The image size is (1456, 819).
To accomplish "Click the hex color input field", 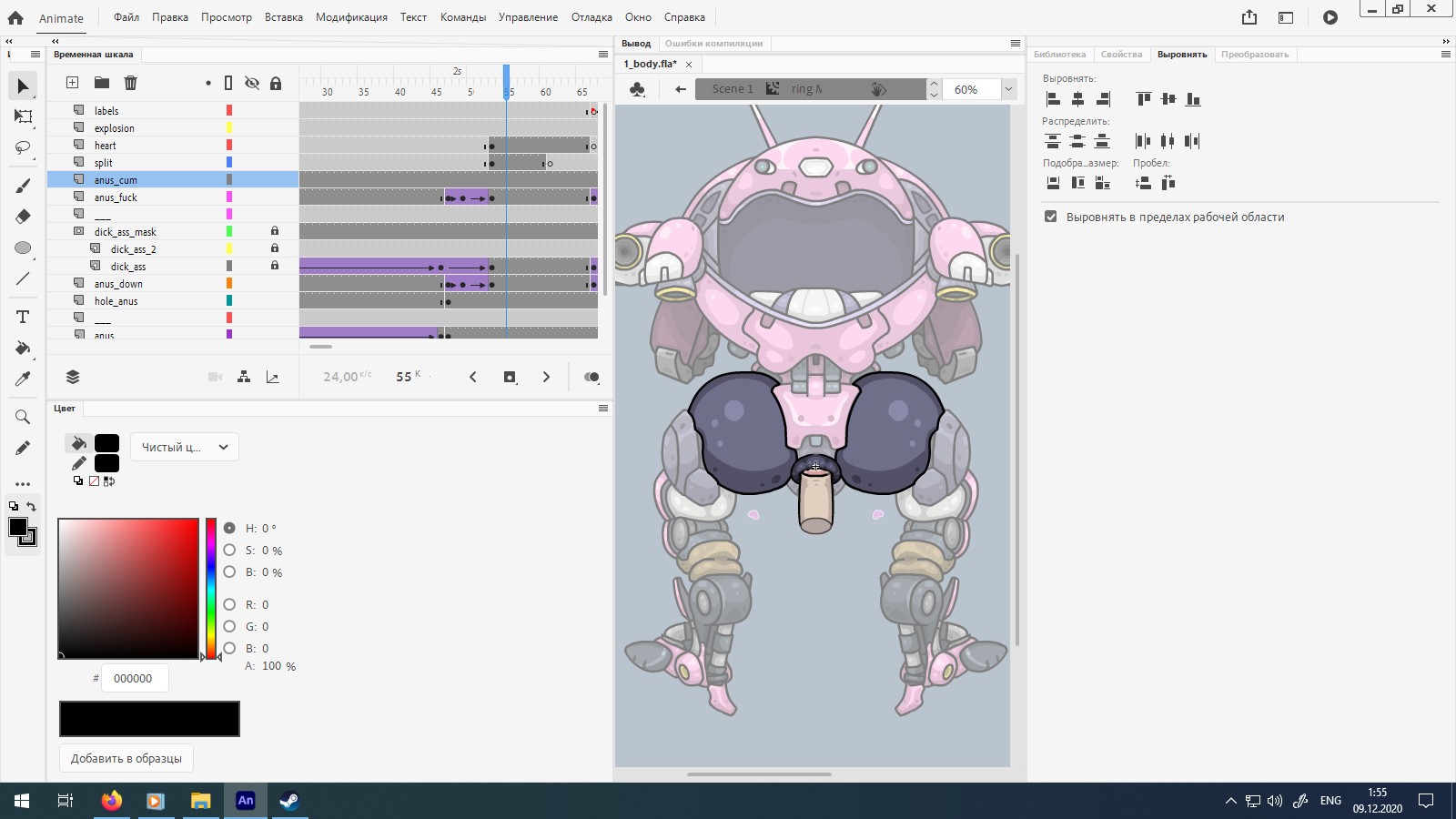I will [x=135, y=679].
